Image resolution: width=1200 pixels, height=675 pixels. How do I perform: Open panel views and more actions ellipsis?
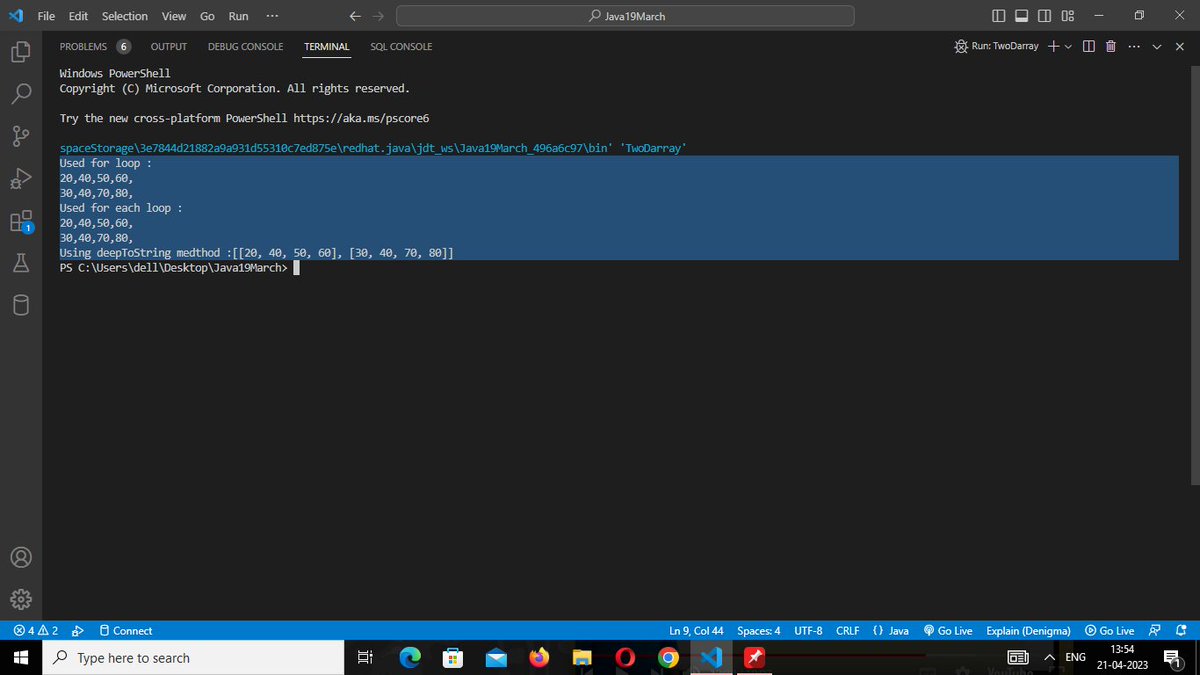click(1133, 47)
